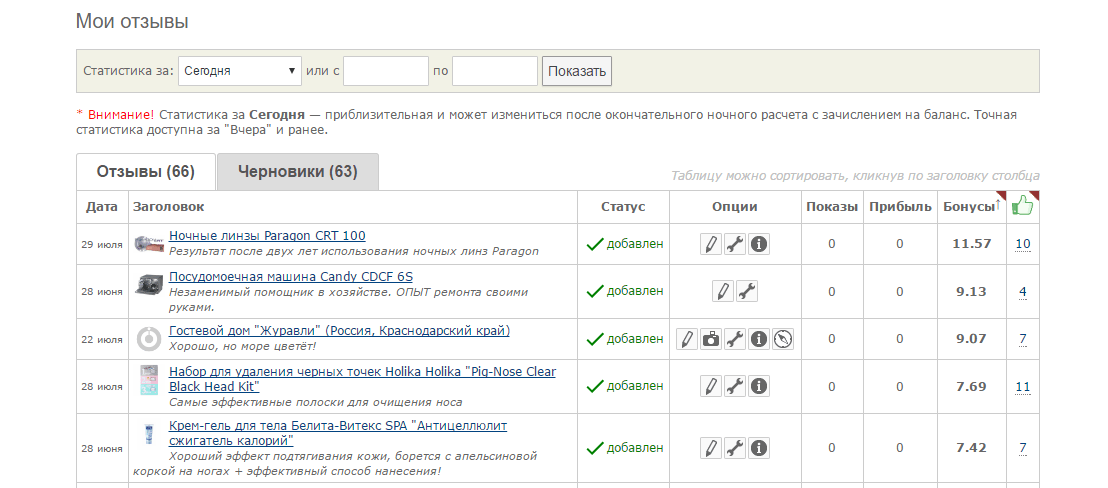
Task: Sort the table by the Показы column
Action: coord(831,207)
